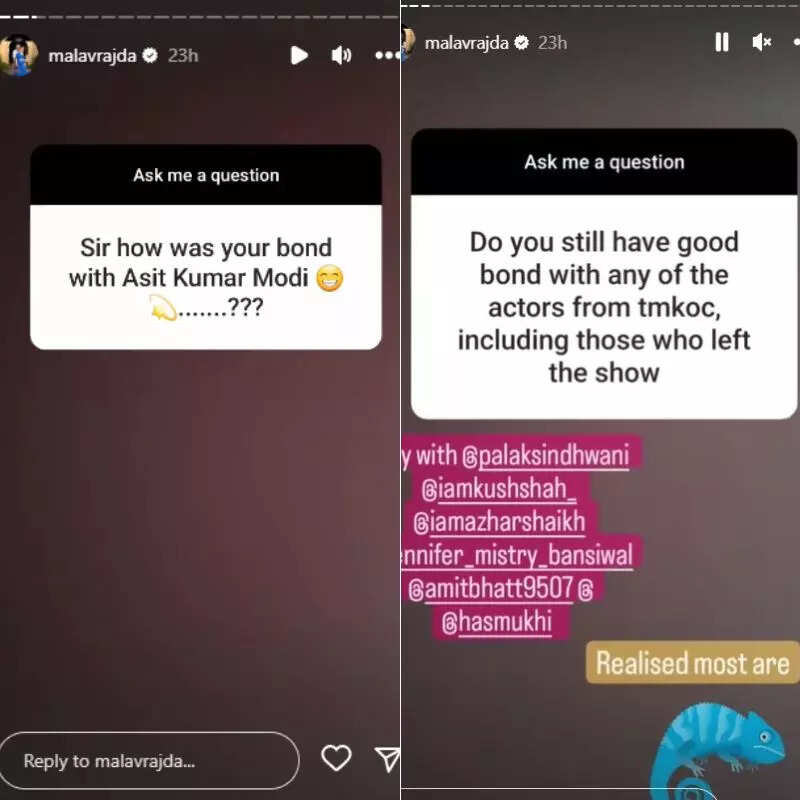The width and height of the screenshot is (800, 800).
Task: Pause the right story playback
Action: (721, 42)
